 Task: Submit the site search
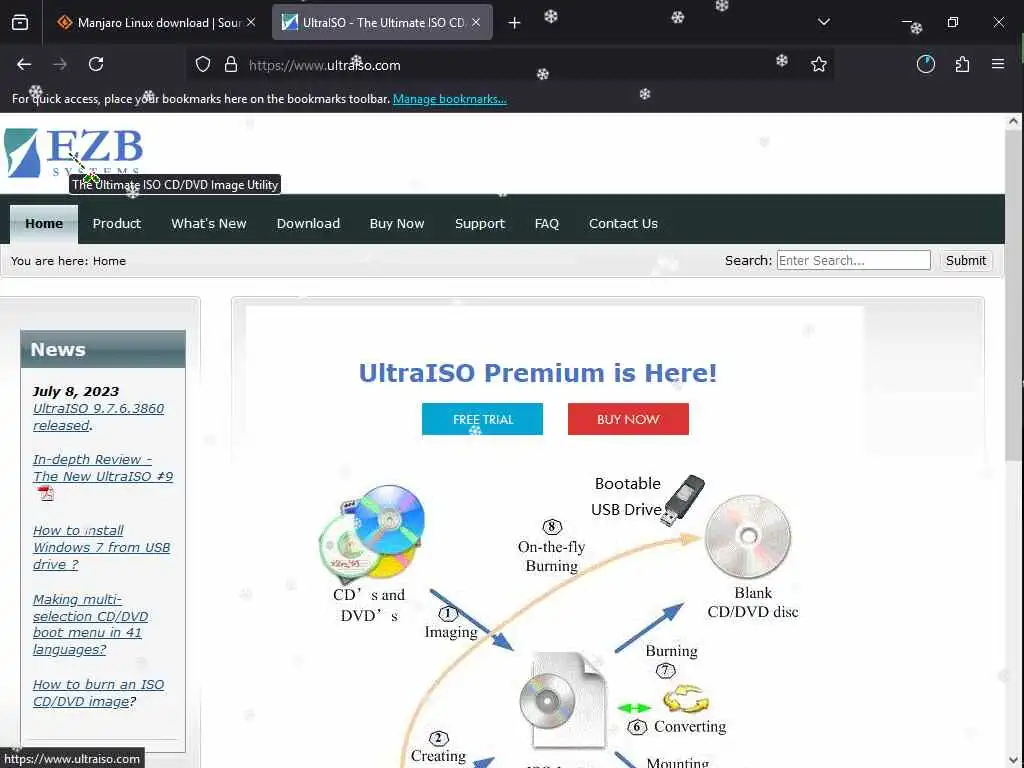click(966, 261)
